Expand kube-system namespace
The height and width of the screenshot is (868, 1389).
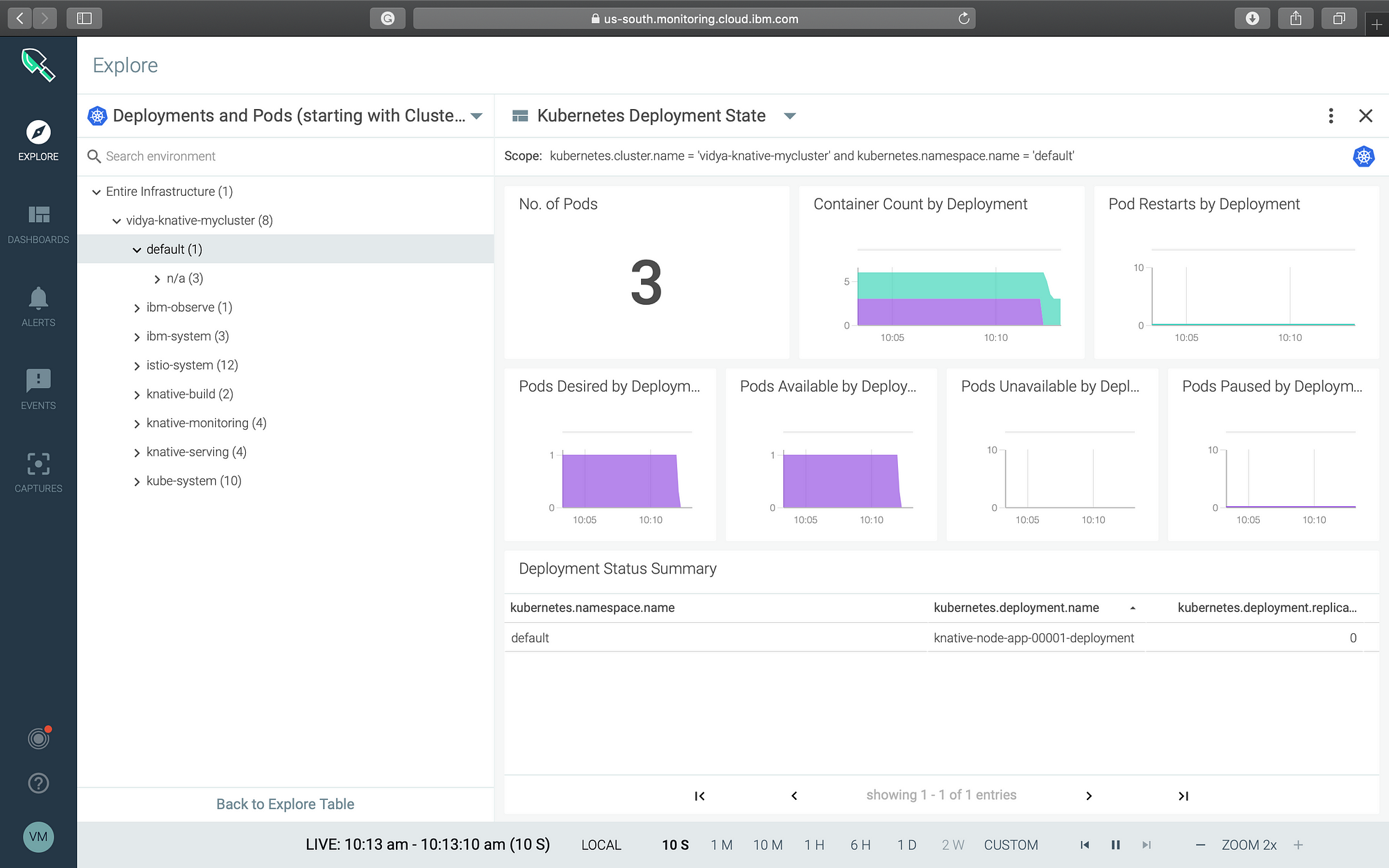137,482
